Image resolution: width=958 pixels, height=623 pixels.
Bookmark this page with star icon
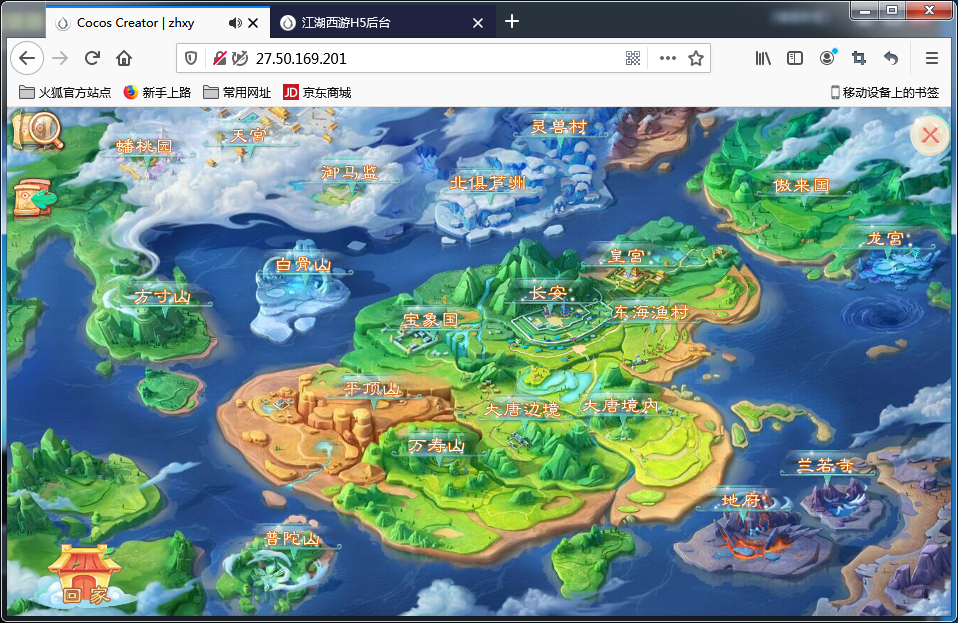pos(695,58)
